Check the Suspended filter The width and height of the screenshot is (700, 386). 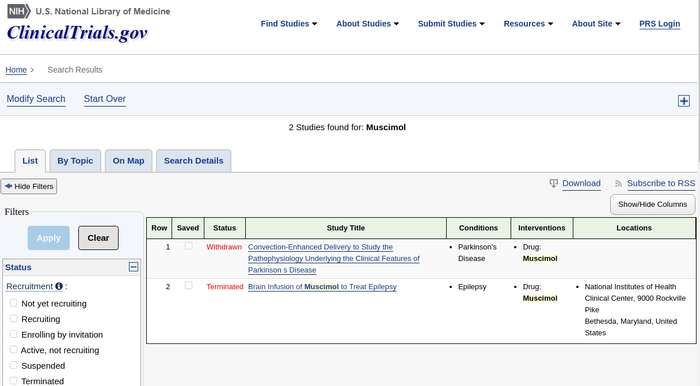click(13, 365)
